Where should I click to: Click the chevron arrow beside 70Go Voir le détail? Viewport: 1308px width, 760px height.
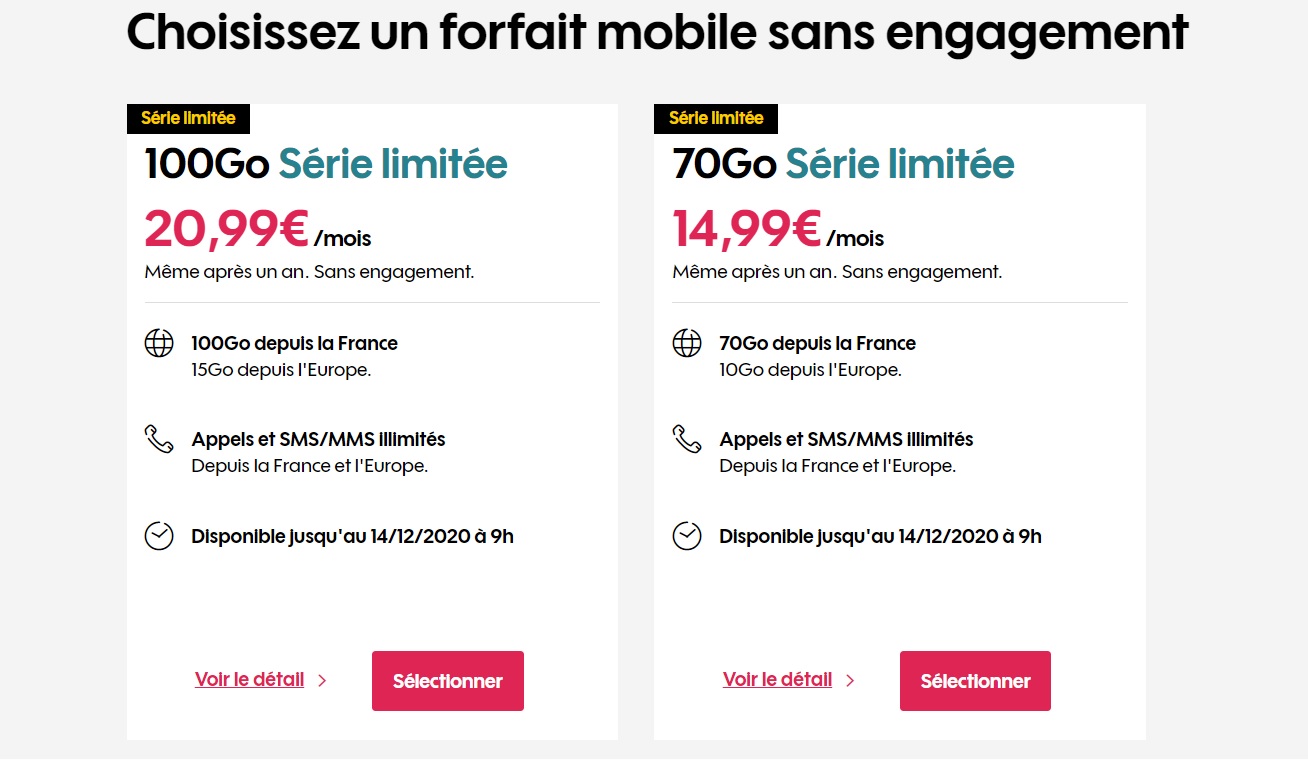point(850,681)
